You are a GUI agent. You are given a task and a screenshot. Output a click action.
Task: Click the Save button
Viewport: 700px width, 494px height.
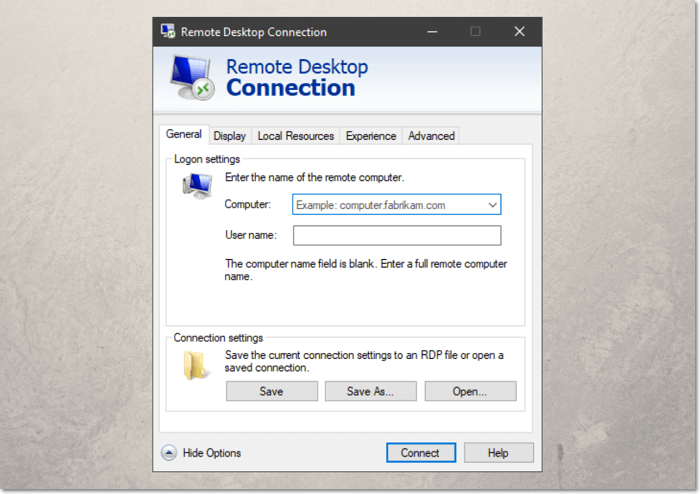271,391
